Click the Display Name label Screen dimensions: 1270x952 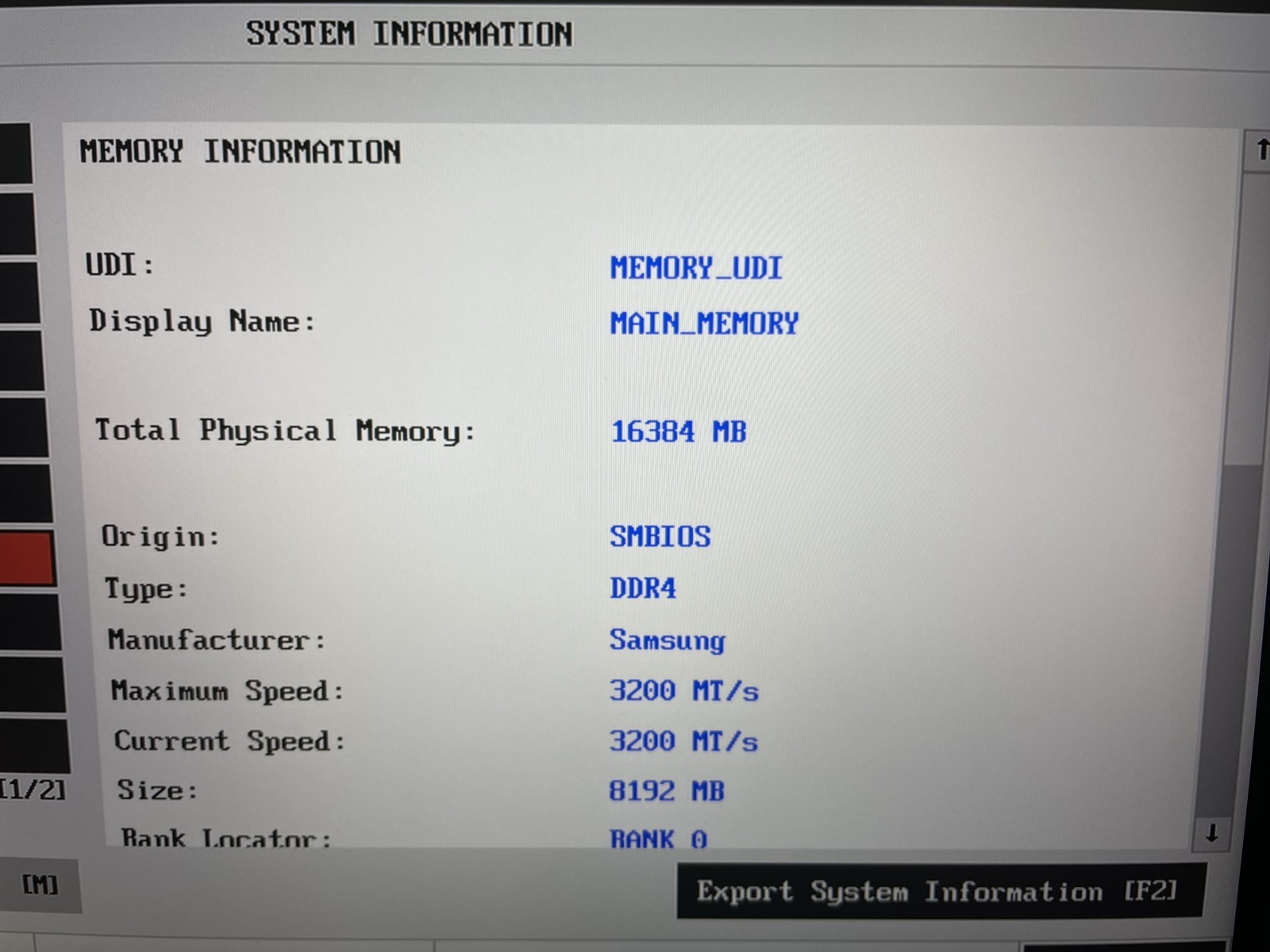202,321
